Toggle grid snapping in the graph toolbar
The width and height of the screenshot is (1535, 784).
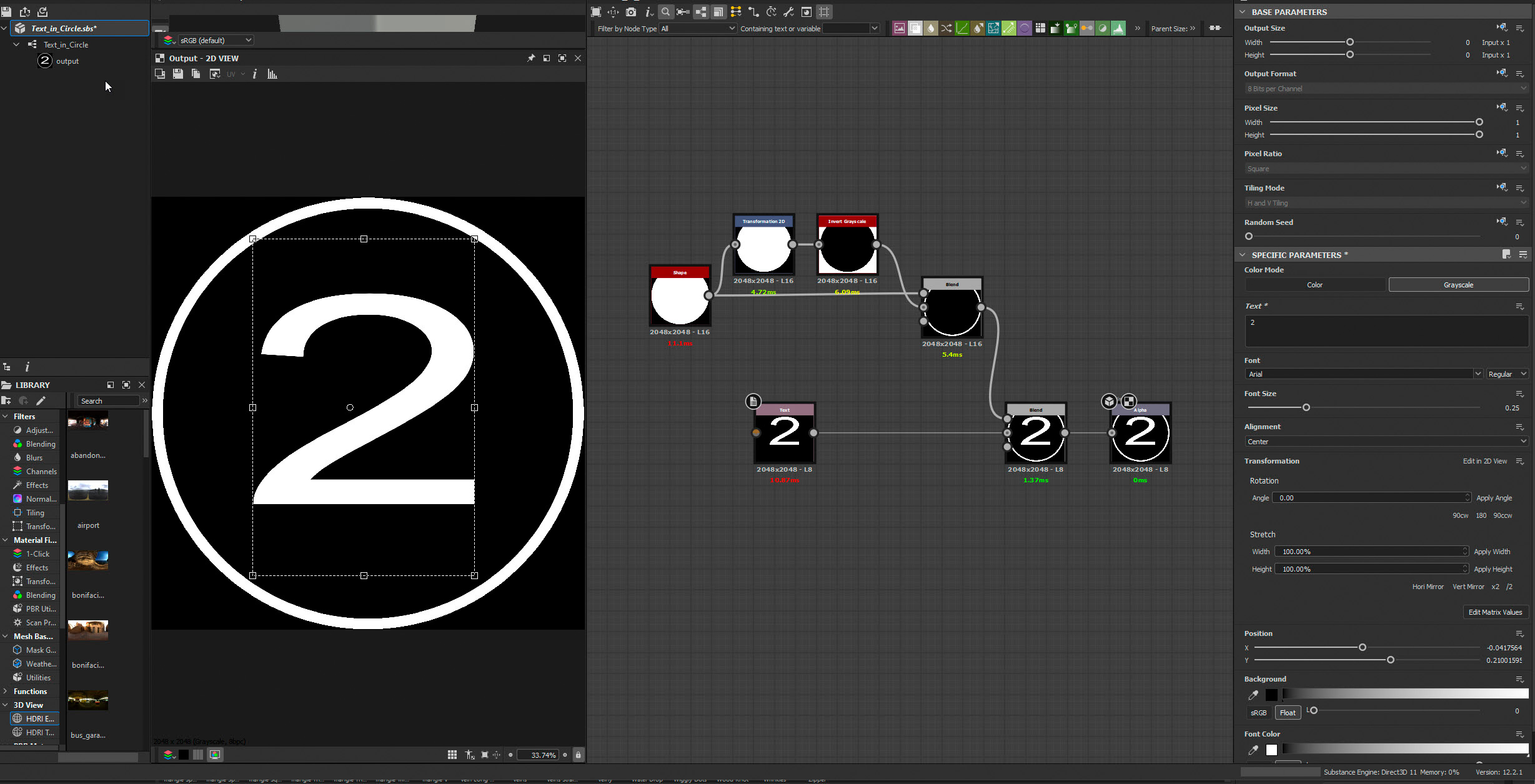[x=825, y=12]
